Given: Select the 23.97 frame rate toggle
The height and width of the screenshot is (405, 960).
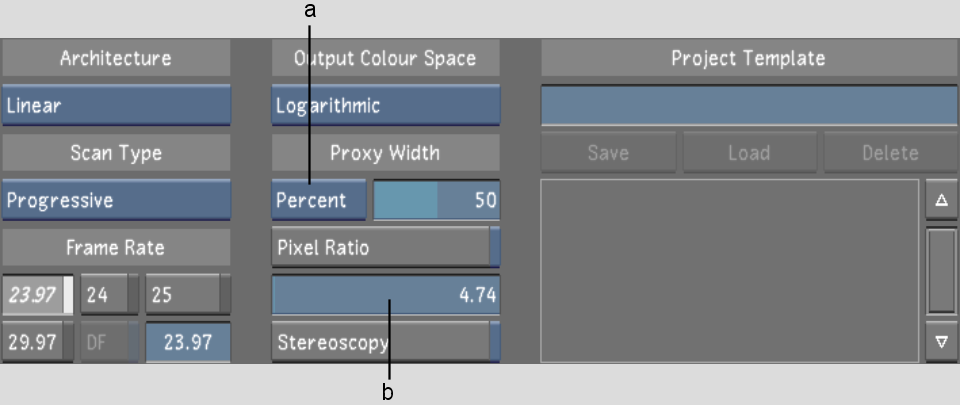Looking at the screenshot, I should tap(37, 295).
